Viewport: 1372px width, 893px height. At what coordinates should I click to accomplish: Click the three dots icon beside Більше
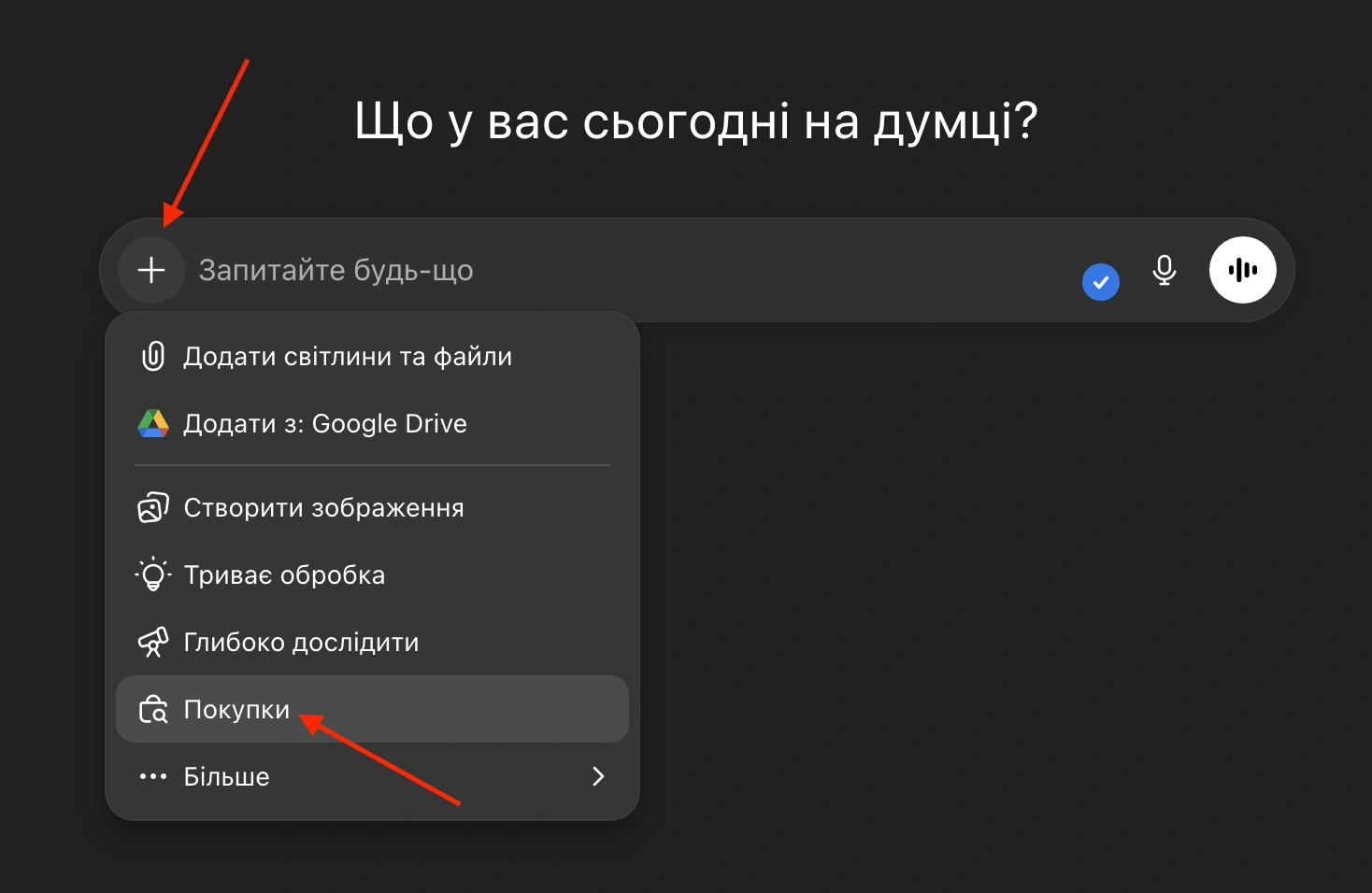[152, 776]
